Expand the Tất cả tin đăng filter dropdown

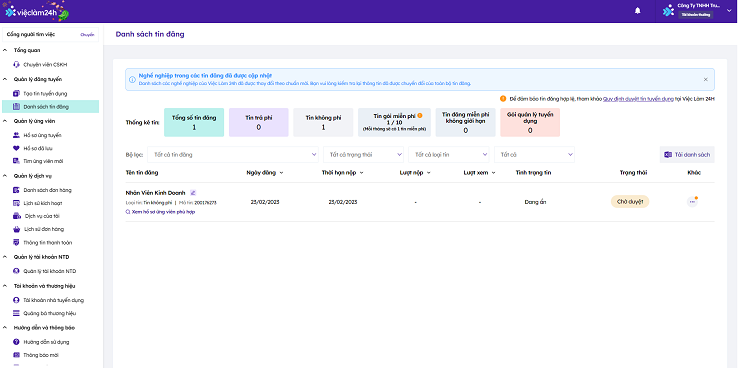pos(233,154)
